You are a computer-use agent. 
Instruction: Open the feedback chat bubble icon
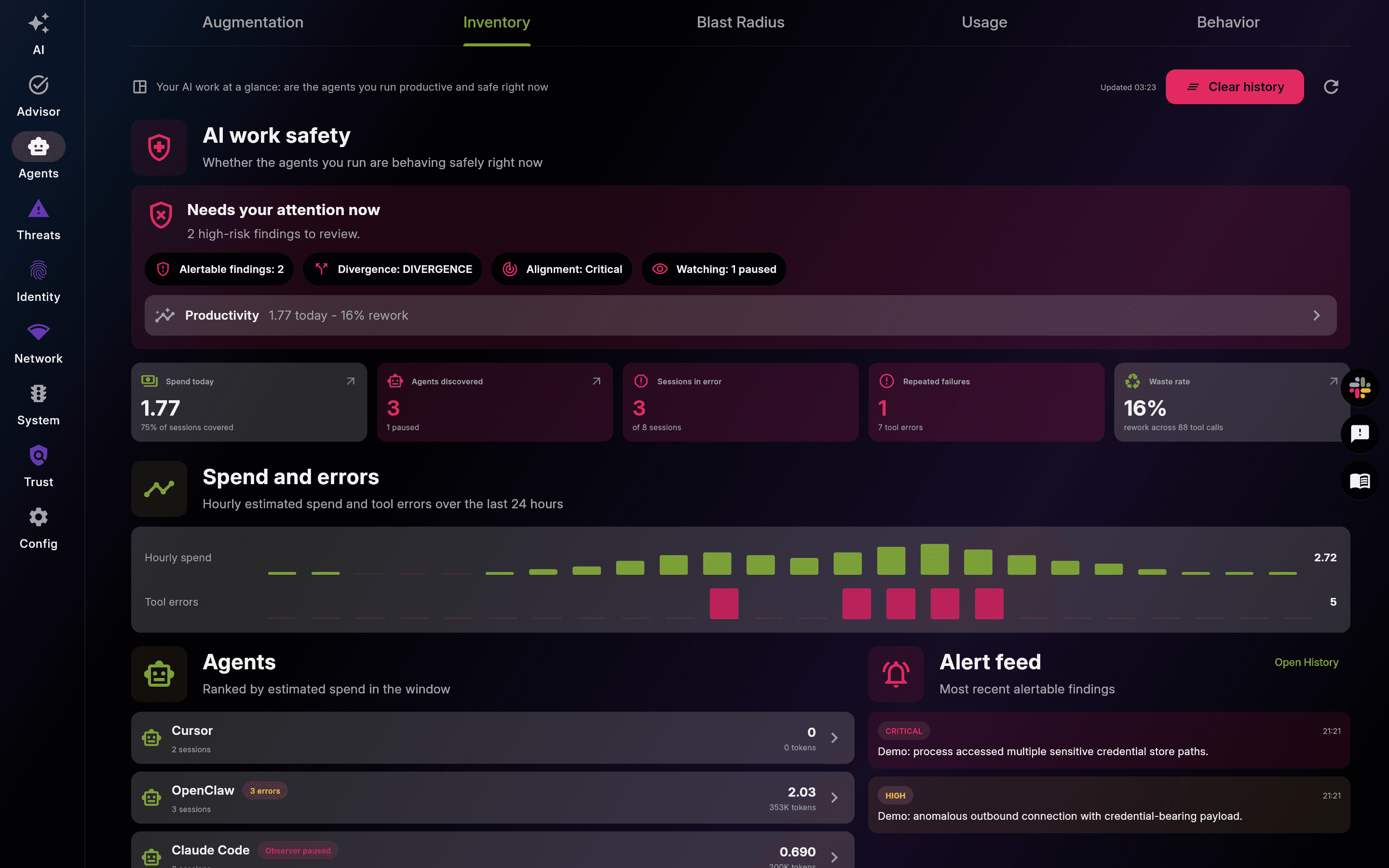[x=1360, y=434]
